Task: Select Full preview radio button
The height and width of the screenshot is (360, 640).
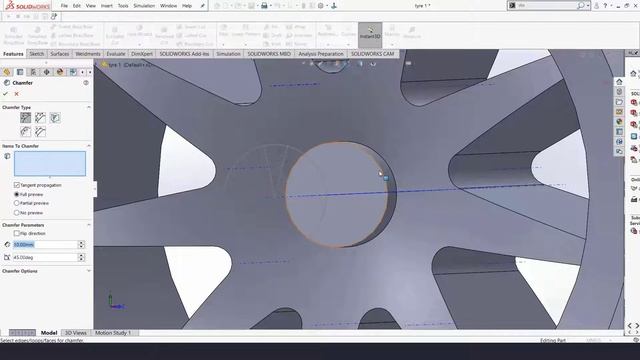Action: tap(17, 194)
